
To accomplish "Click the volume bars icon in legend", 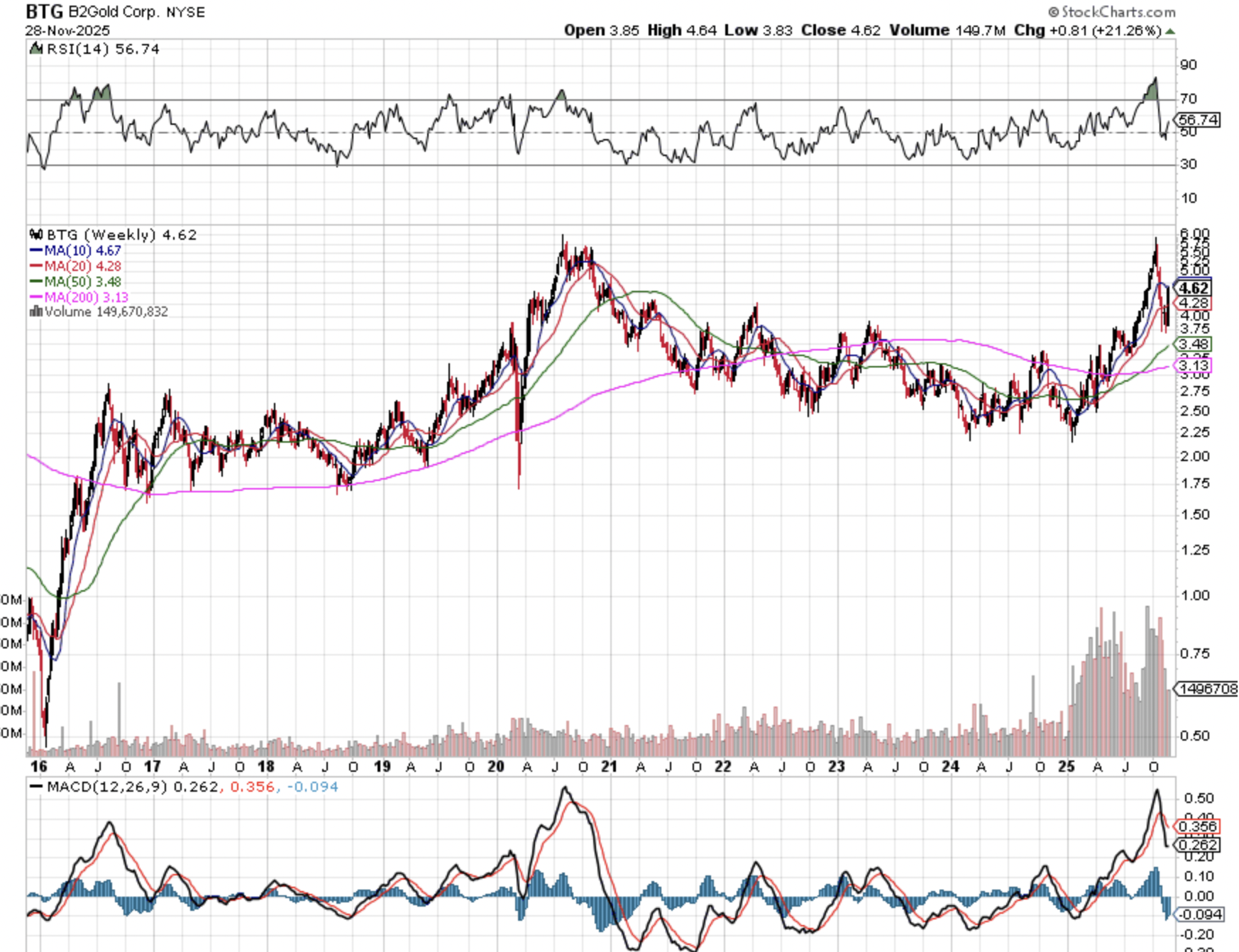I will [36, 311].
